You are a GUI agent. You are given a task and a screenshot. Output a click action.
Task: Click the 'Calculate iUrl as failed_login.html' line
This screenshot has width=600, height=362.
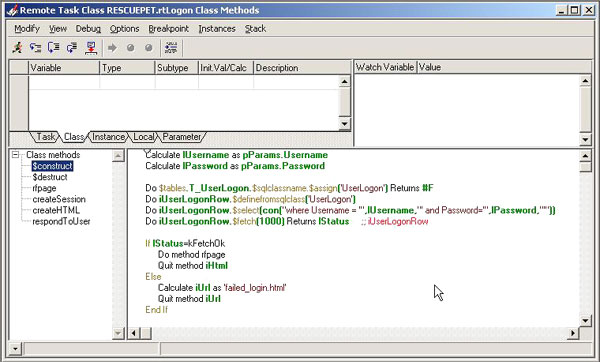222,288
